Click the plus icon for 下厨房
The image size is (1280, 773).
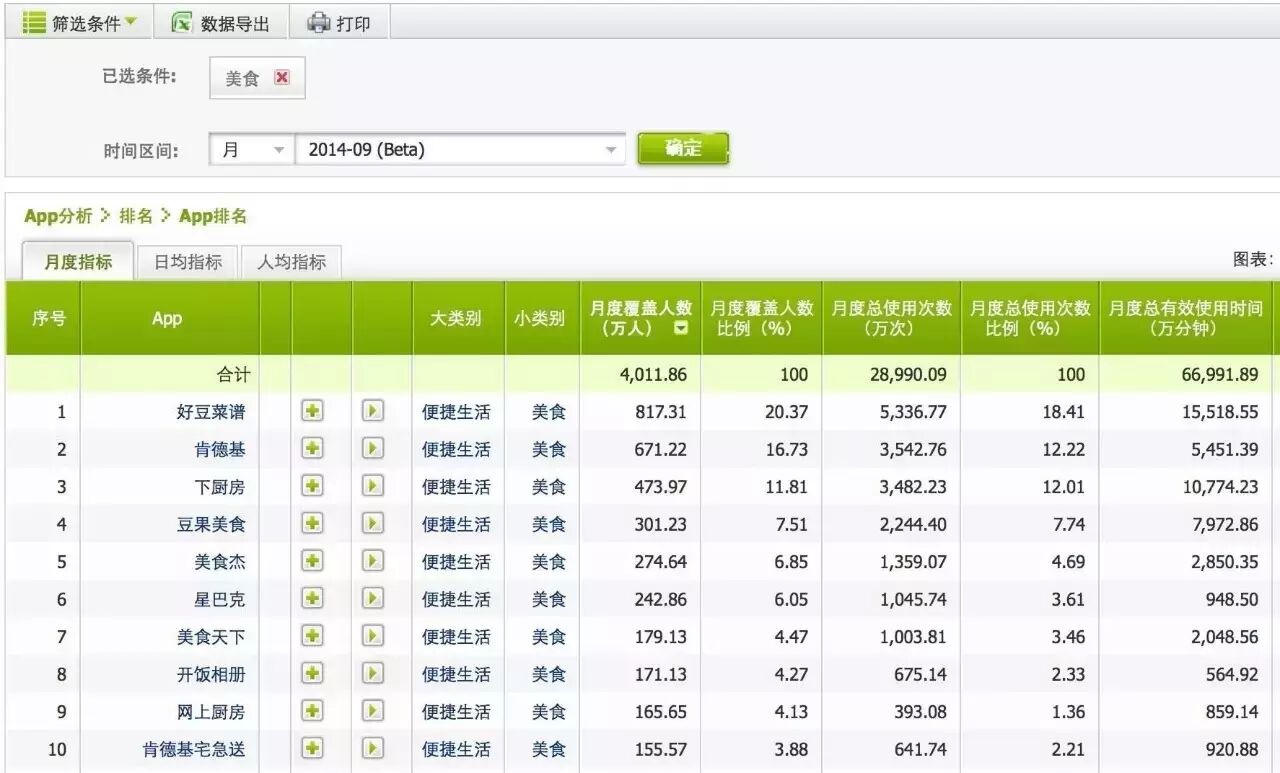click(312, 486)
